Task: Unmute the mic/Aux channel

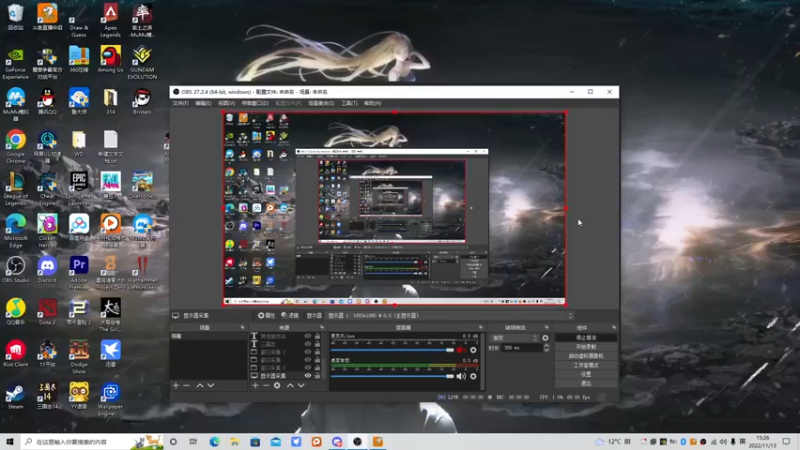Action: pyautogui.click(x=461, y=350)
